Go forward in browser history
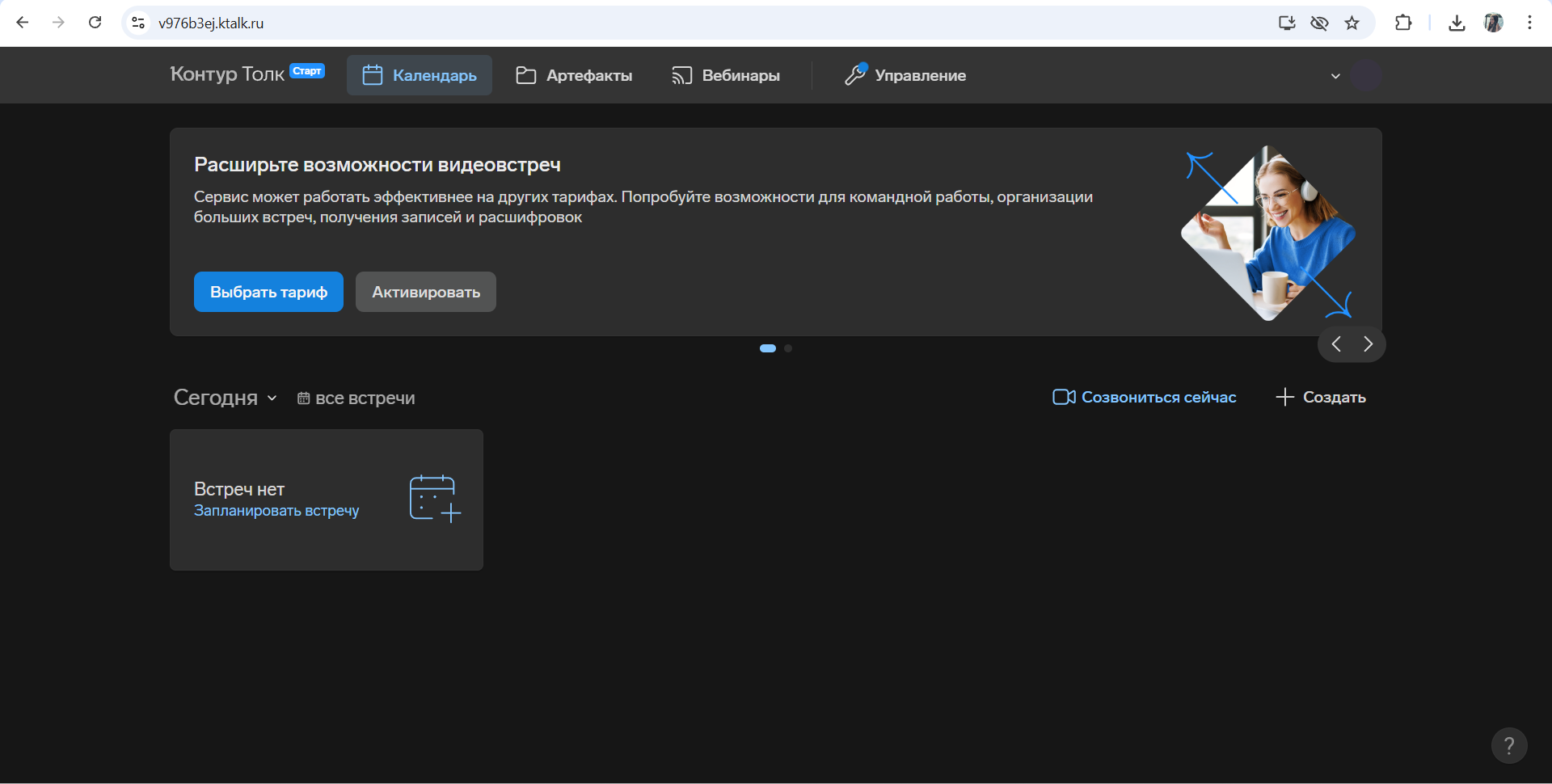The image size is (1552, 784). (58, 23)
